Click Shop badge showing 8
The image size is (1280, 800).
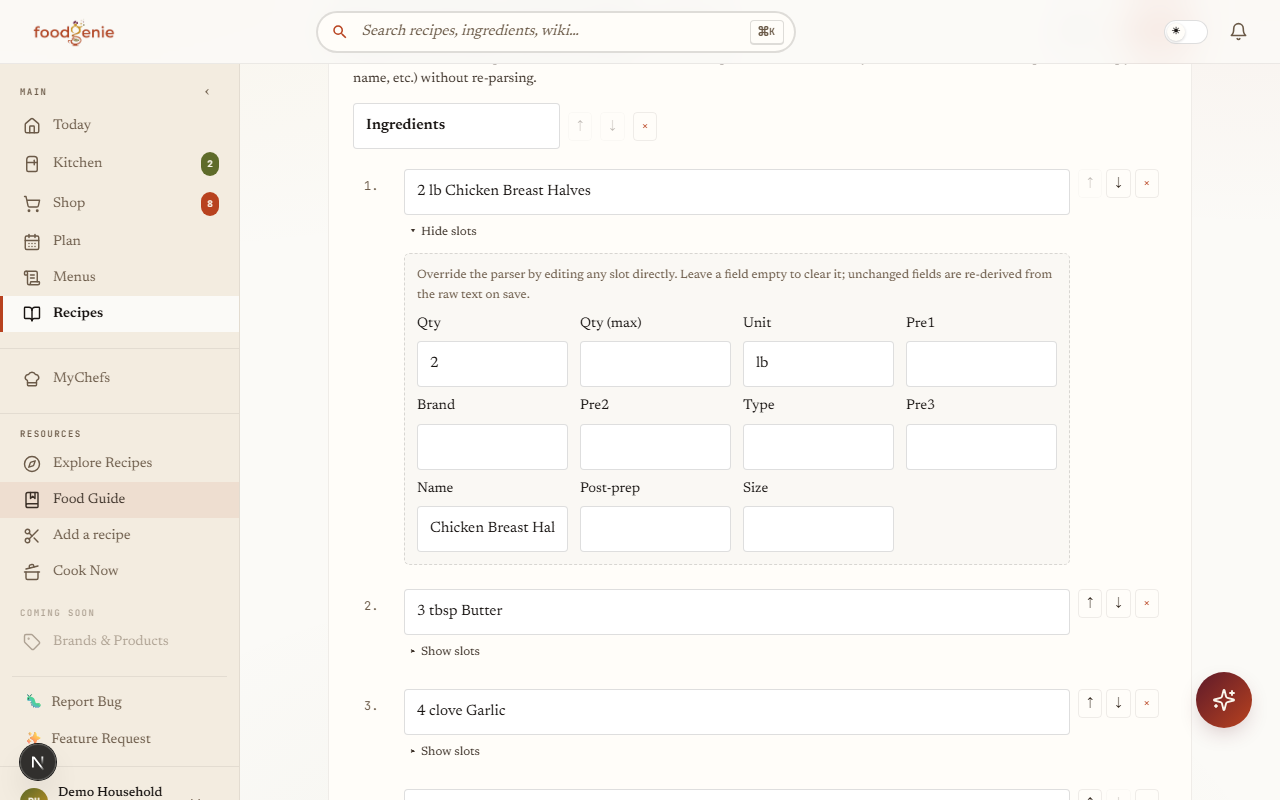pos(209,204)
